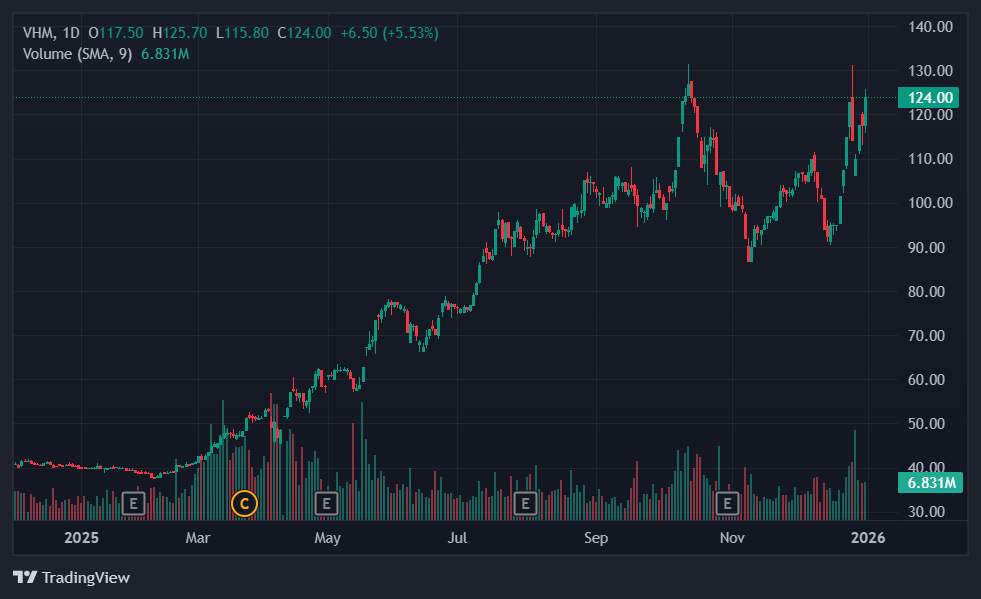Viewport: 981px width, 599px height.
Task: Select the Sep label on the time axis
Action: (x=596, y=539)
